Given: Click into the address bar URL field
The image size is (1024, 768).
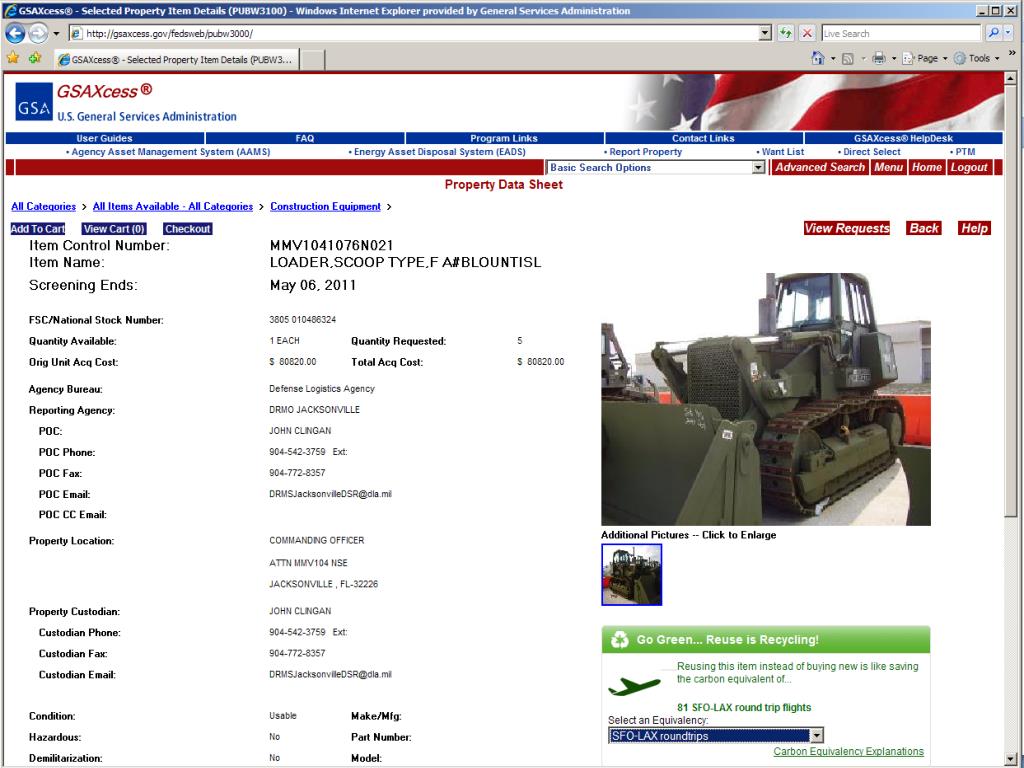Looking at the screenshot, I should (x=413, y=33).
